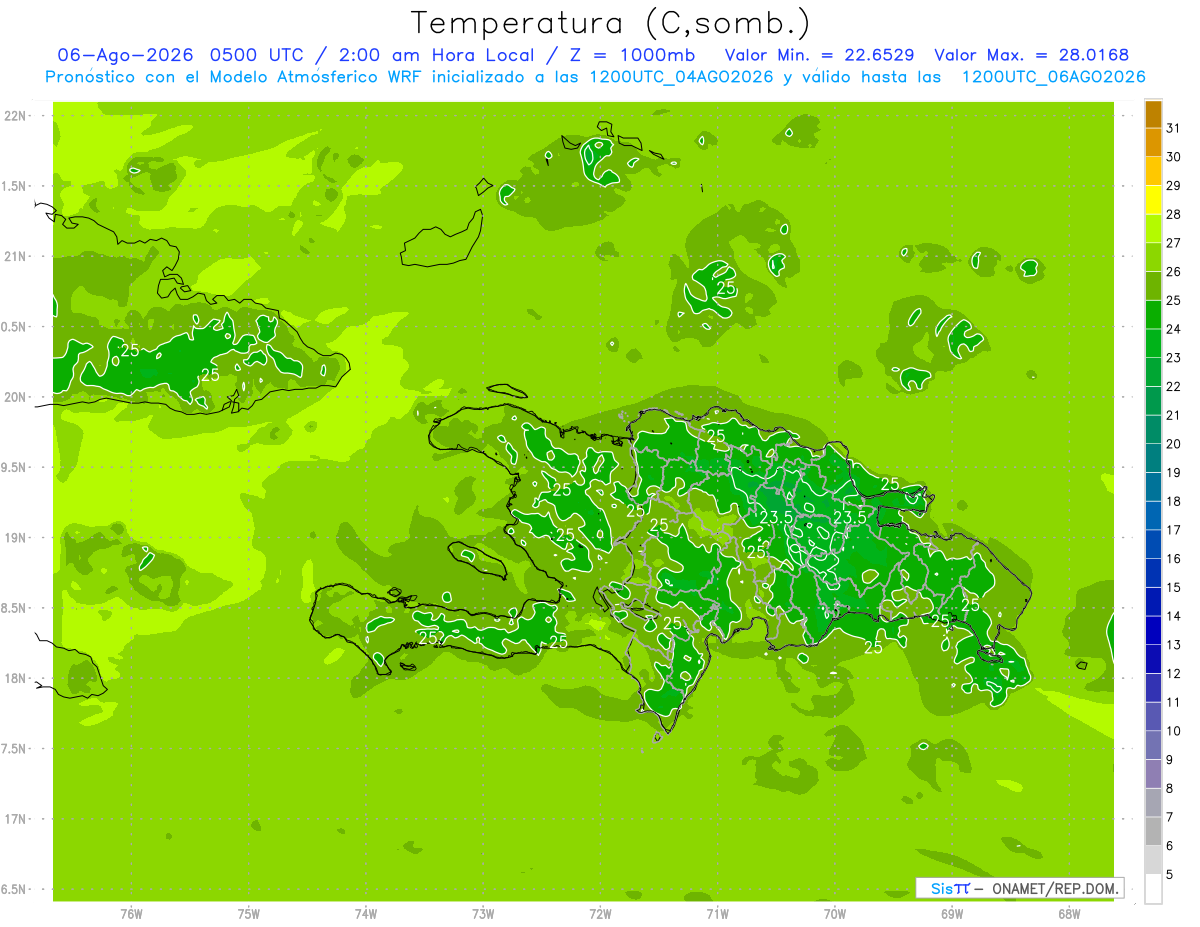Click the 22N latitude axis label

point(14,116)
